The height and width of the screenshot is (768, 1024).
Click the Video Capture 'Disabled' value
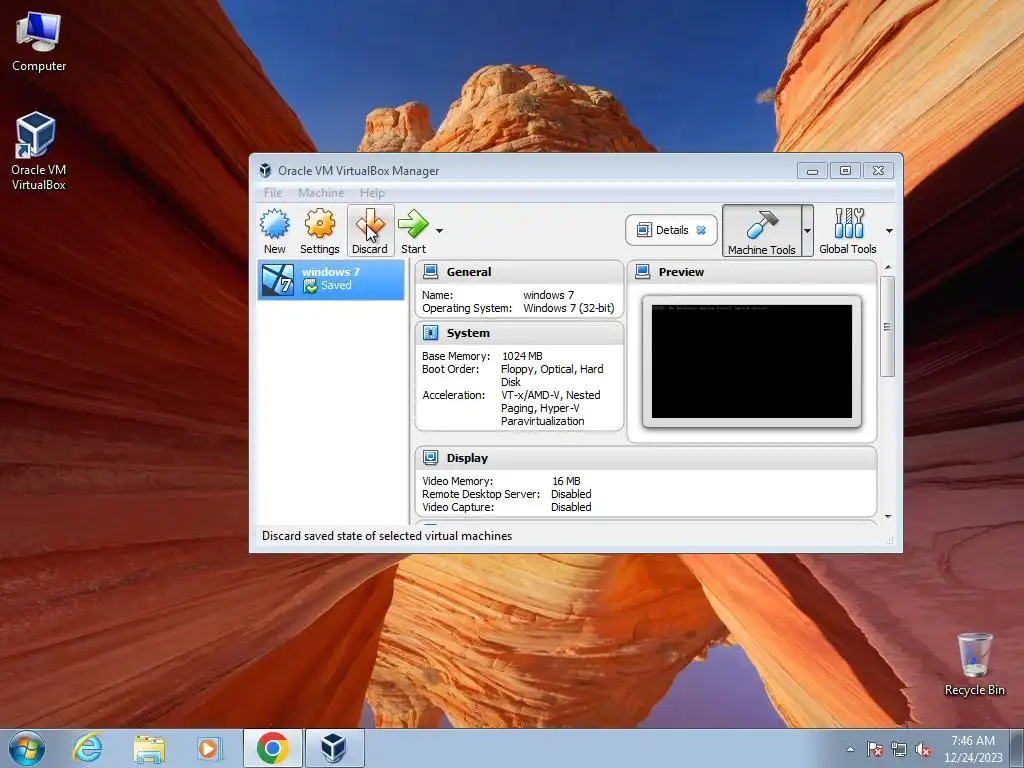pos(571,507)
